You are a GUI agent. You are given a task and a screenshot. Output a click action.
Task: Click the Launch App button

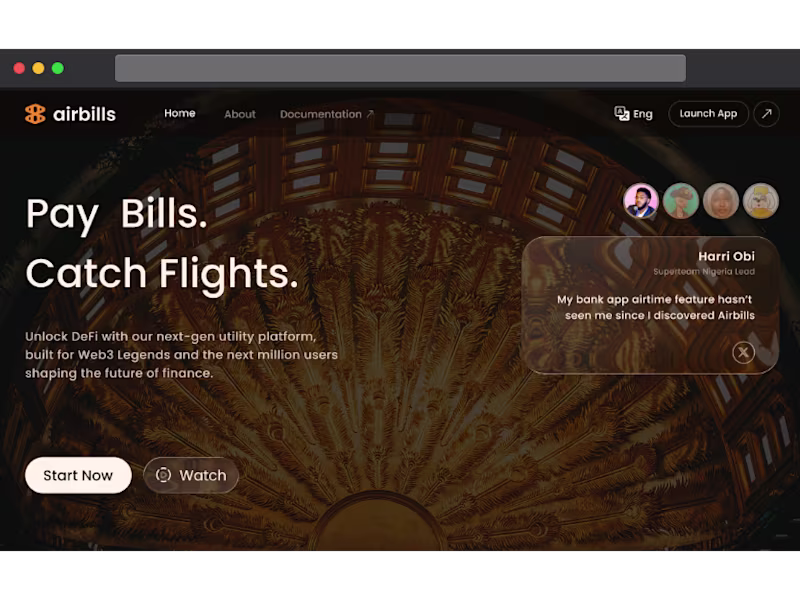[x=708, y=114]
